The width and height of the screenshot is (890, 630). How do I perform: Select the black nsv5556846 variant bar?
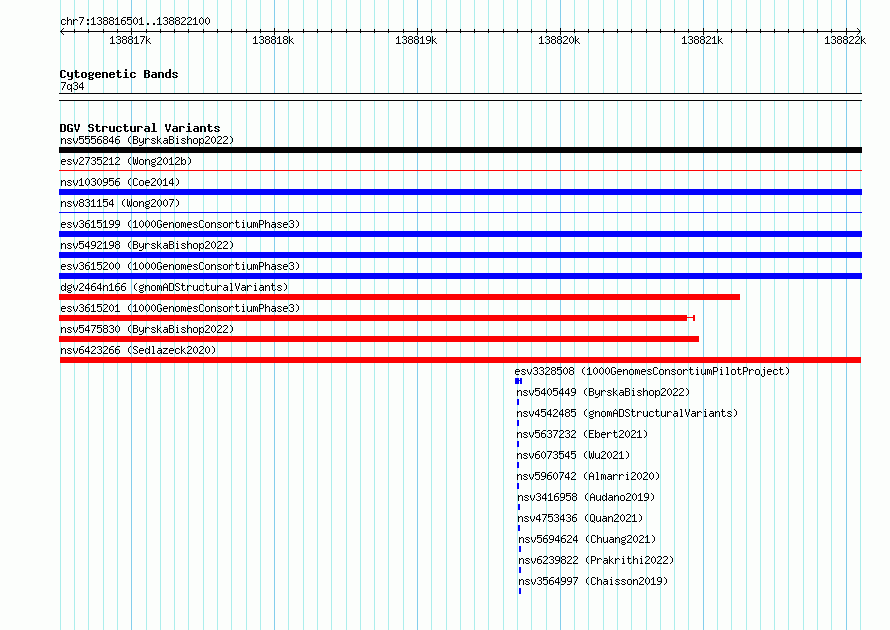click(x=460, y=150)
